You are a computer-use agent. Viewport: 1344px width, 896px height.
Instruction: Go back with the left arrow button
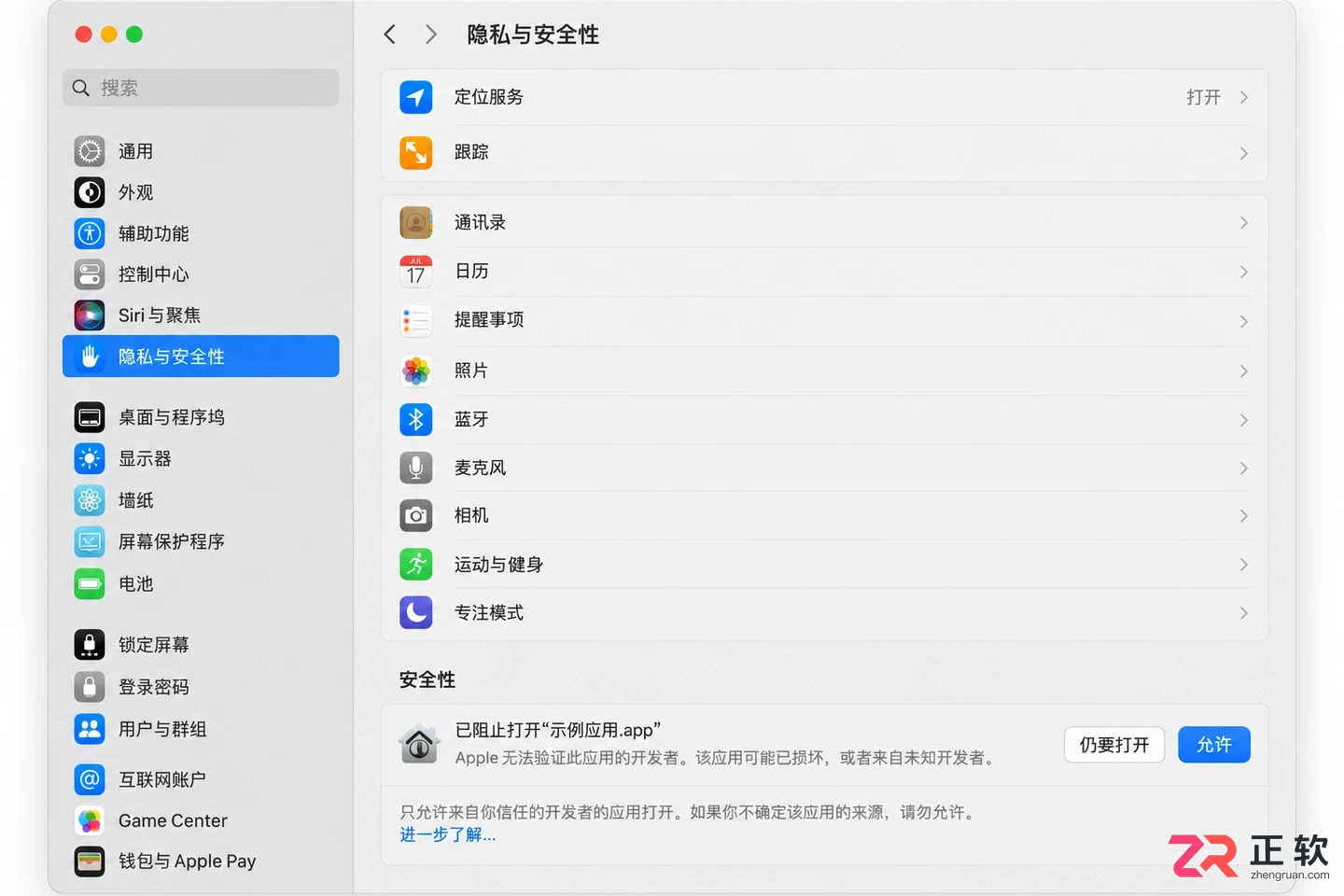coord(390,35)
